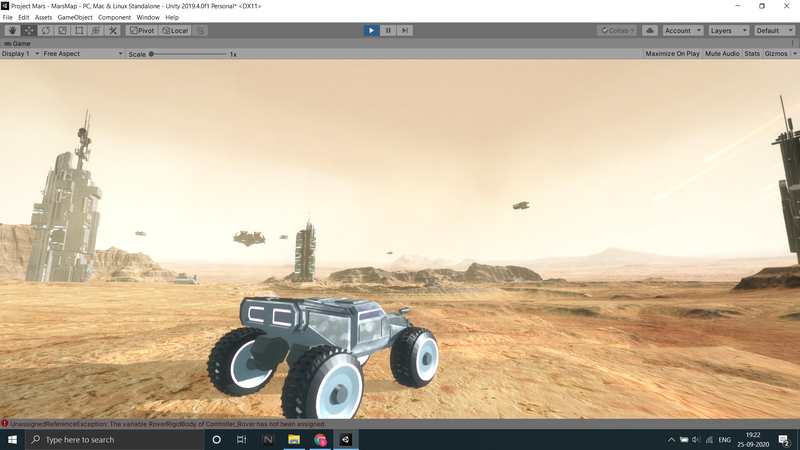Open the Component menu

tap(114, 17)
